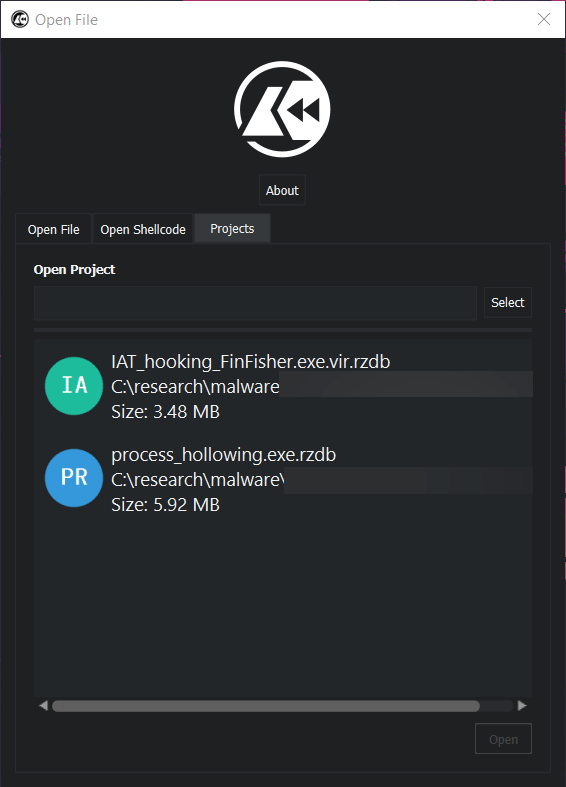Click the Size: 3.48 MB text line
Screen dimensions: 566x787
tap(166, 412)
